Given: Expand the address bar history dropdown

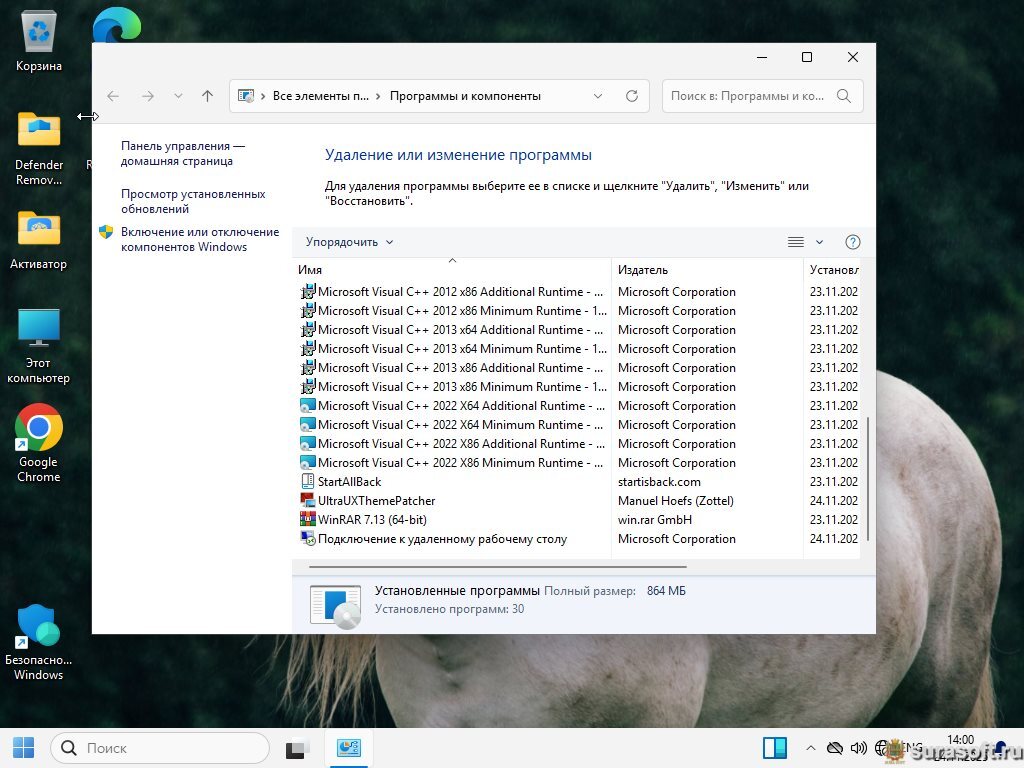Looking at the screenshot, I should pyautogui.click(x=598, y=96).
